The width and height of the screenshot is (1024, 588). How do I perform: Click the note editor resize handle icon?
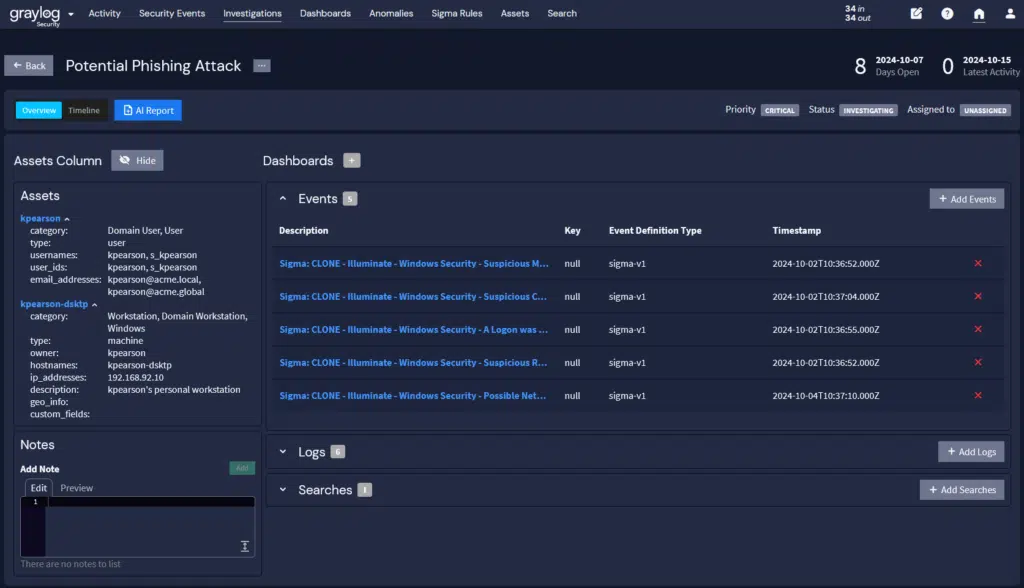pos(245,546)
